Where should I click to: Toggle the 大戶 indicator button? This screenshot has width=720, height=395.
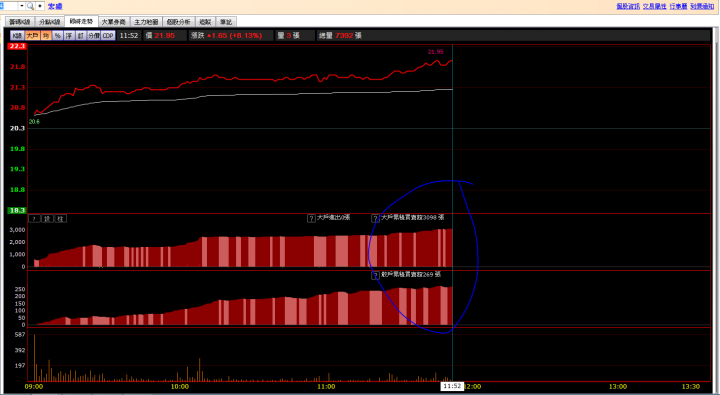32,35
